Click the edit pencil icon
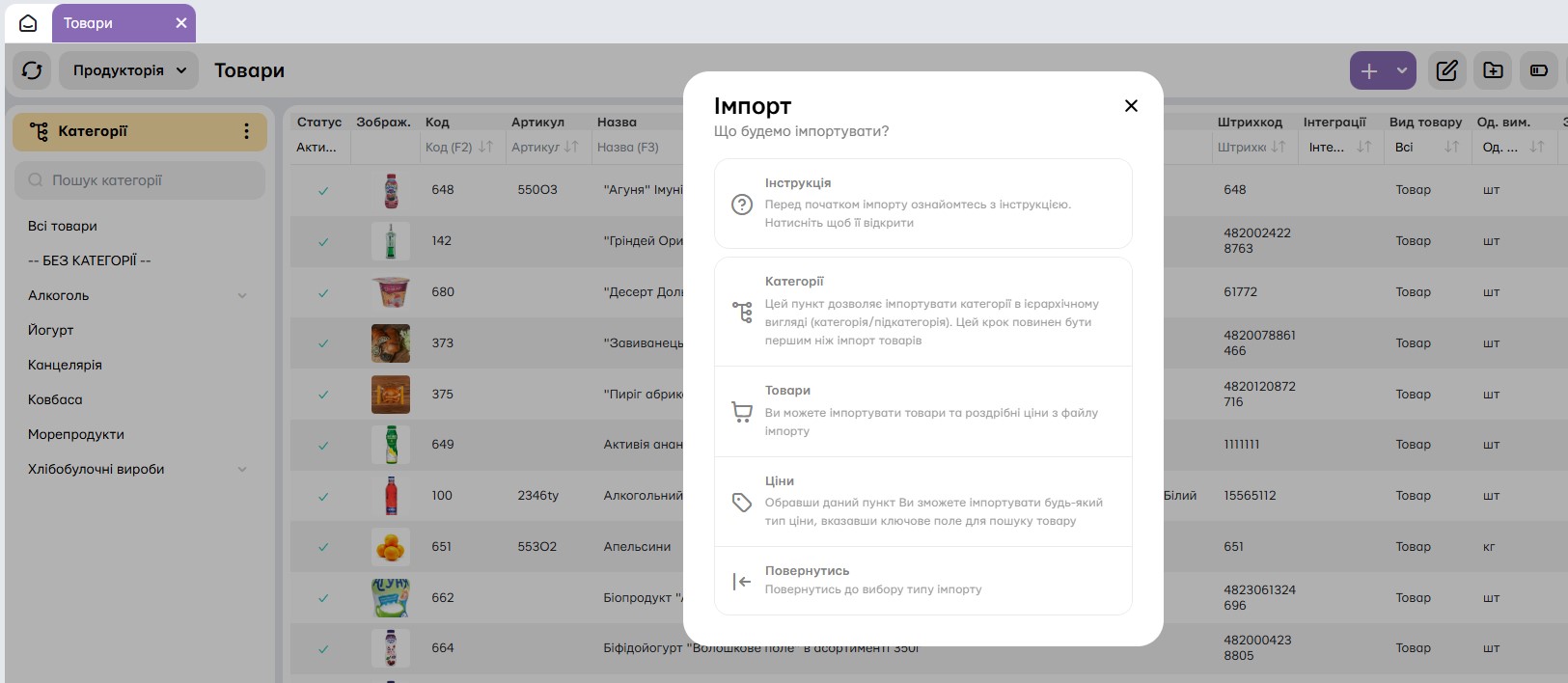The width and height of the screenshot is (1568, 683). 1446,70
